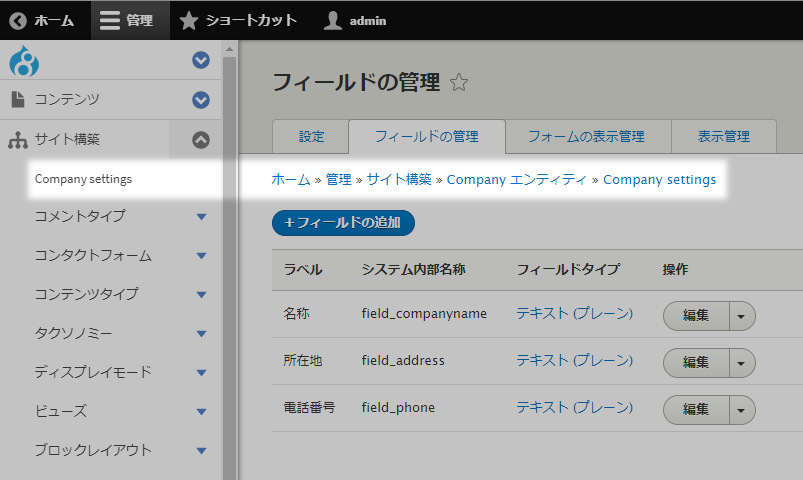Switch to the フォームの表示管理 tab
This screenshot has height=480, width=803.
pyautogui.click(x=586, y=137)
